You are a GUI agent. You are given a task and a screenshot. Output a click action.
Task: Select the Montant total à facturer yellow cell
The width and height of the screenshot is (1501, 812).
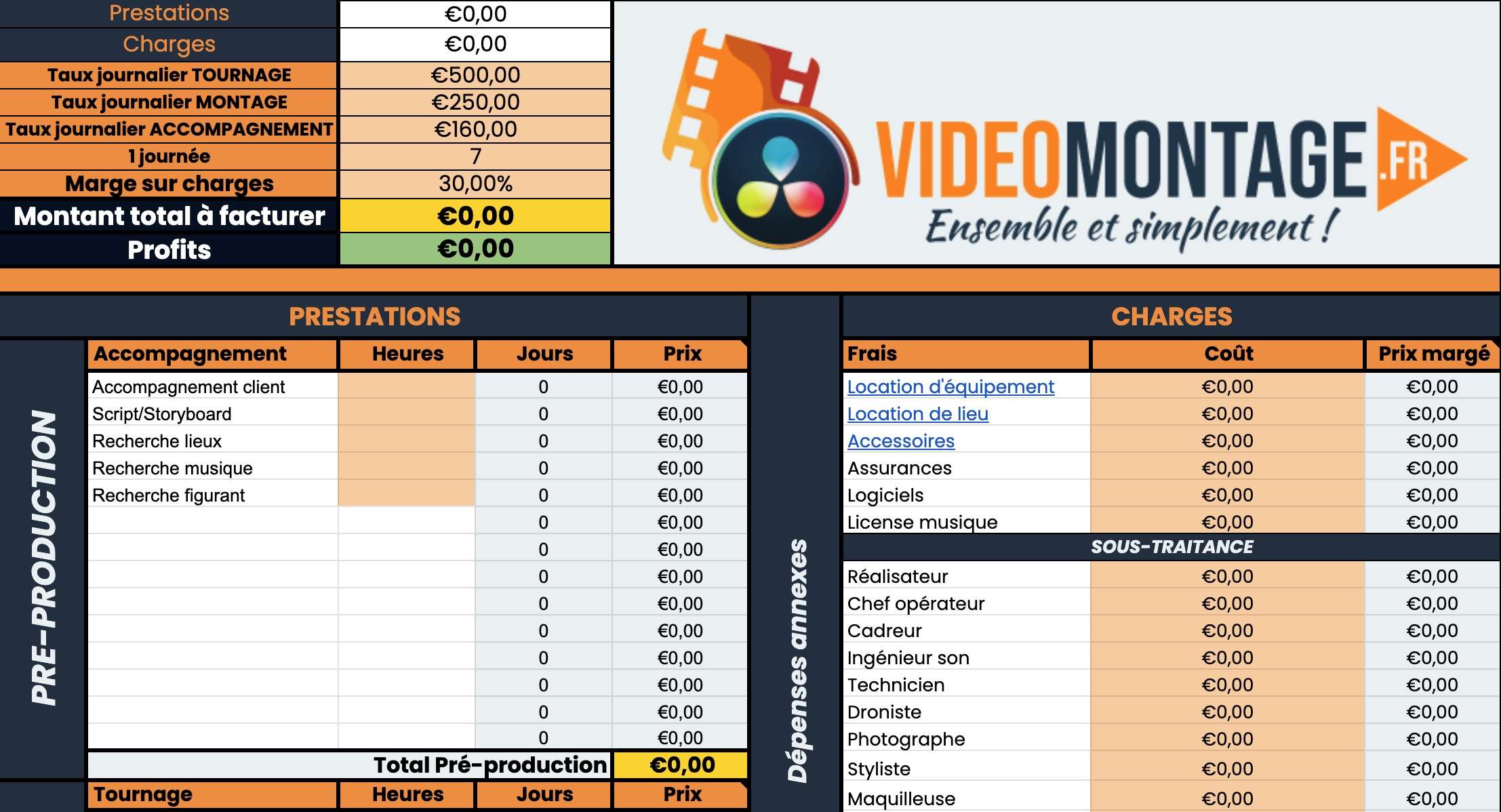click(x=475, y=216)
